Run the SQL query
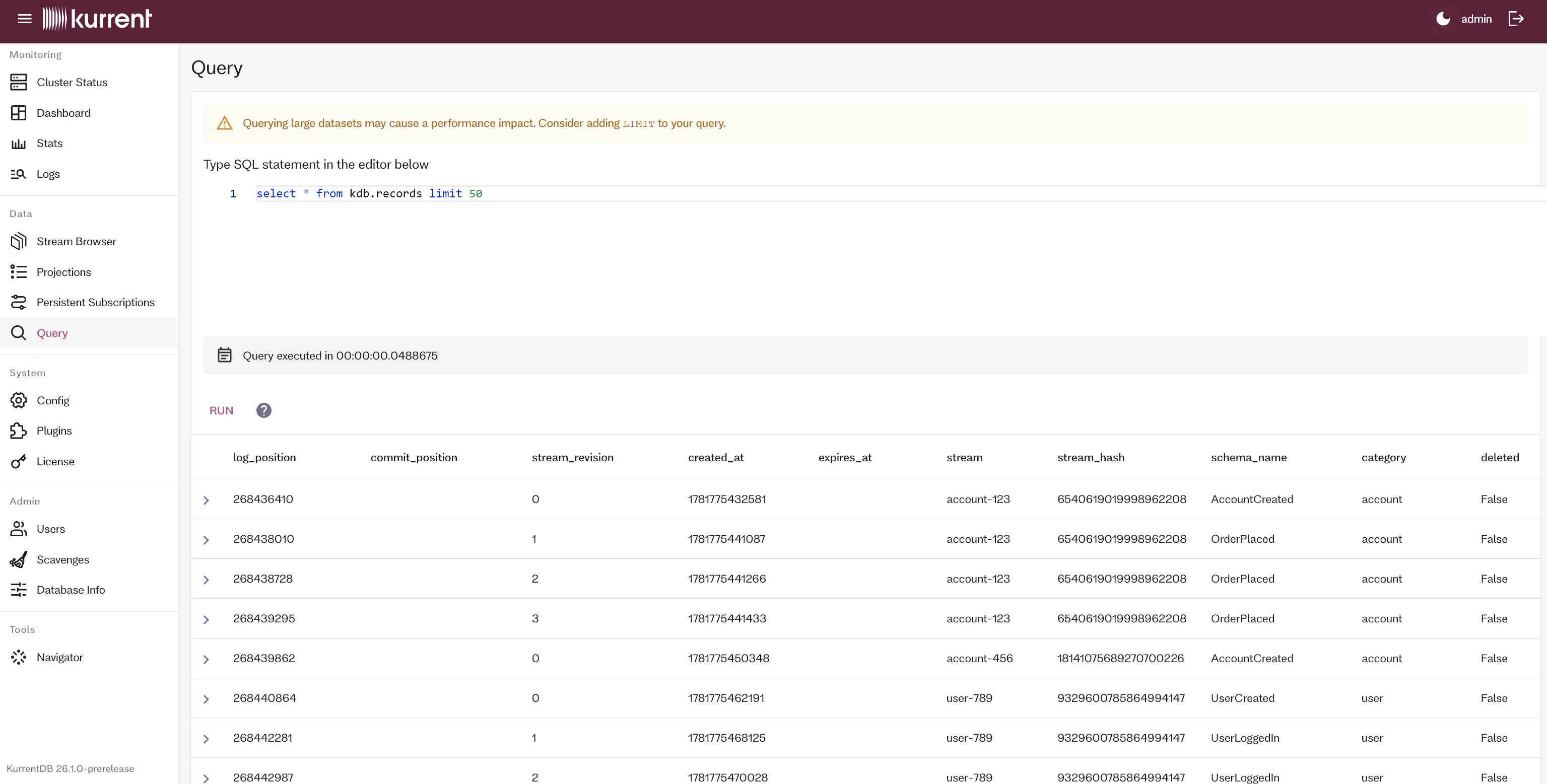The width and height of the screenshot is (1547, 784). tap(221, 410)
